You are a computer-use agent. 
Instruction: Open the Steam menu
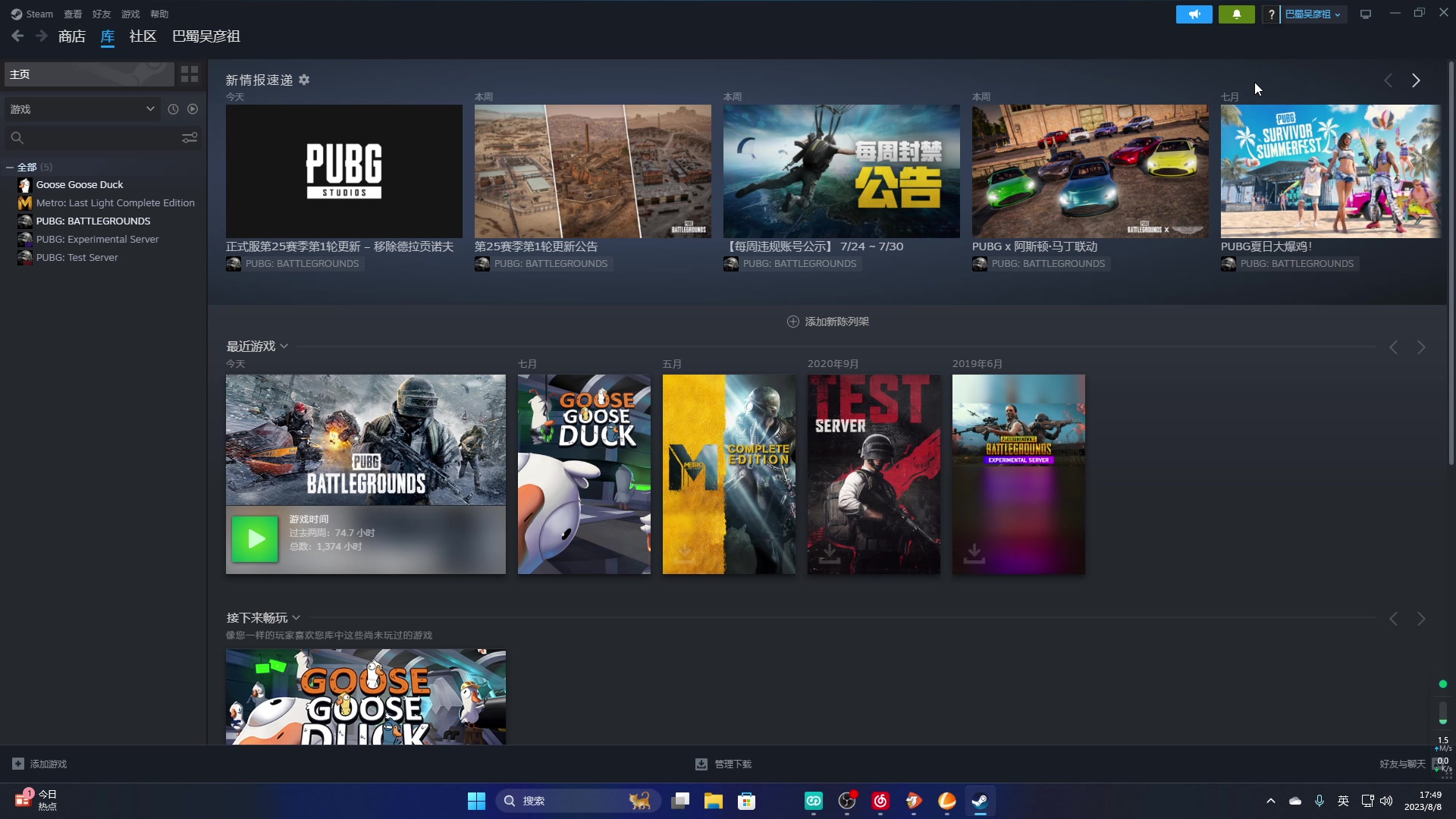pos(33,14)
